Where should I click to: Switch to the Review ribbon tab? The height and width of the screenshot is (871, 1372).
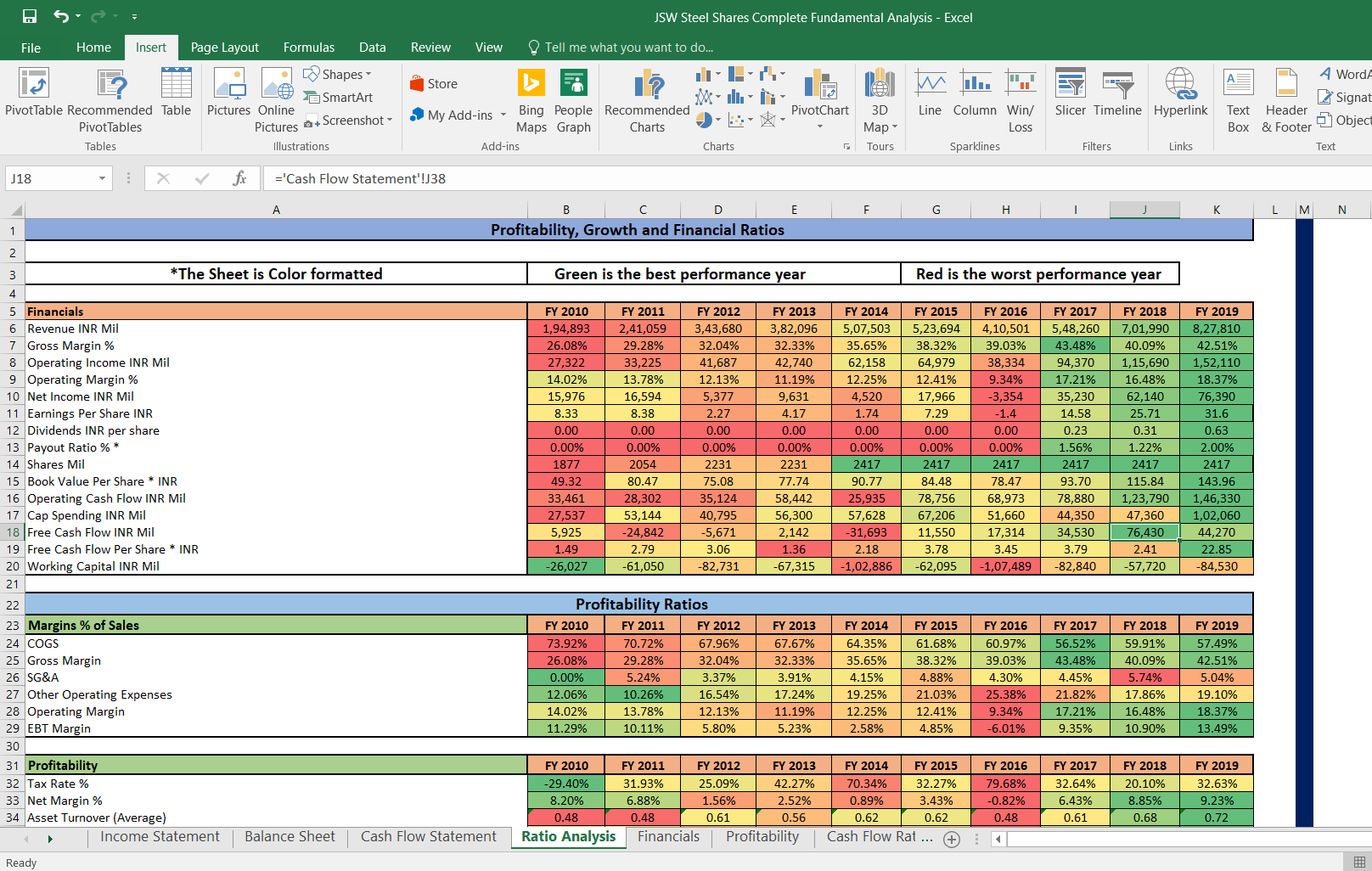[430, 48]
